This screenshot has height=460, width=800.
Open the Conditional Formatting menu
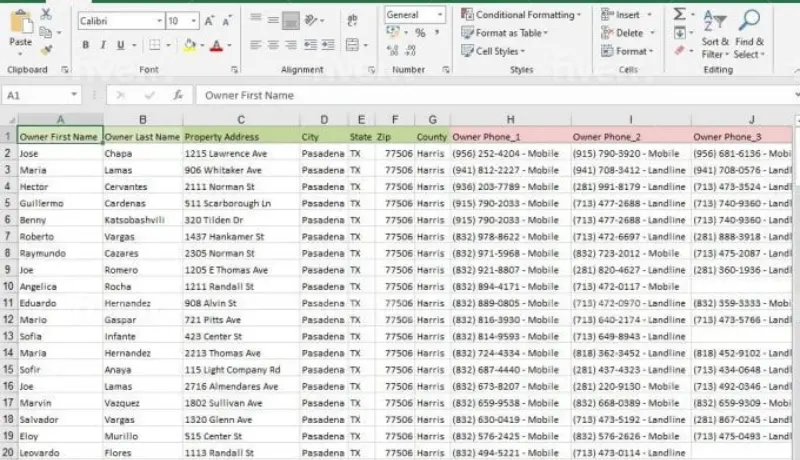[521, 14]
